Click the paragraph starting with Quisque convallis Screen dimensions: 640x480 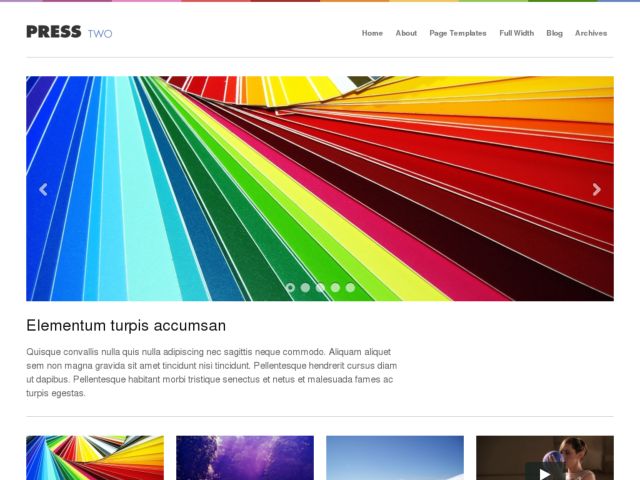tap(212, 372)
